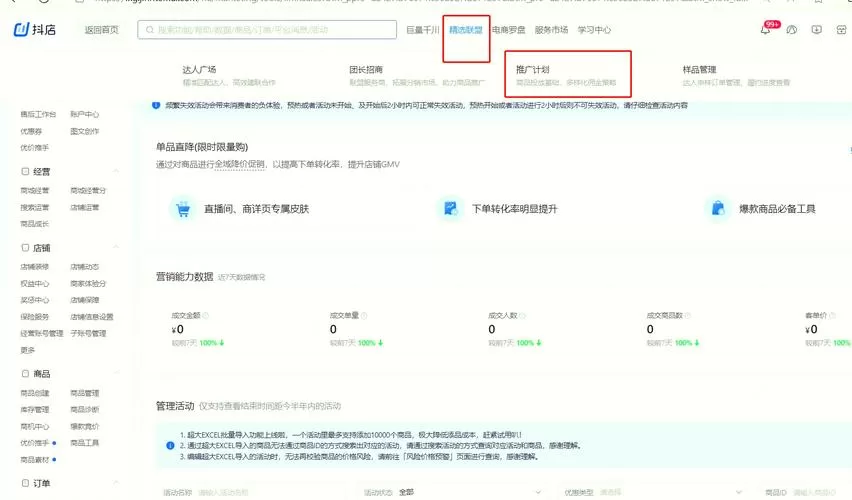
Task: Collapse the 商品 sidebar section
Action: coord(116,373)
